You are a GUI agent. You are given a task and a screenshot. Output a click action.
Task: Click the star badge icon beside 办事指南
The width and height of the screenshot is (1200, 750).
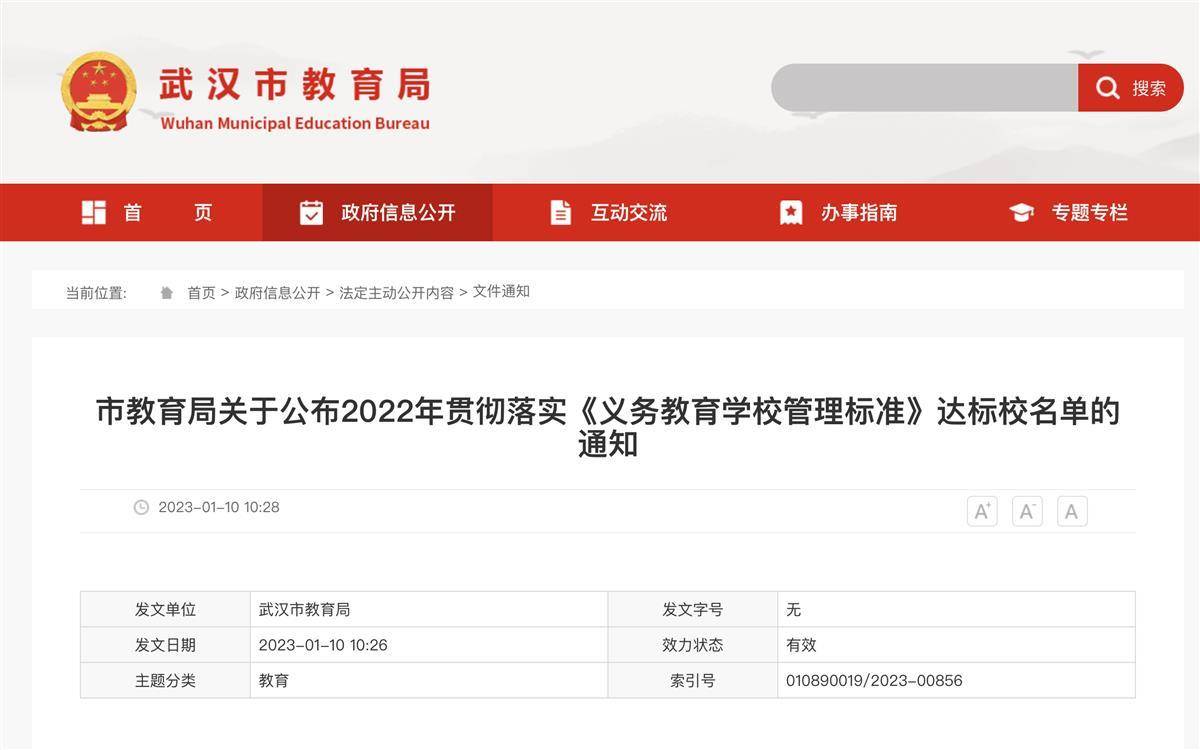[791, 212]
